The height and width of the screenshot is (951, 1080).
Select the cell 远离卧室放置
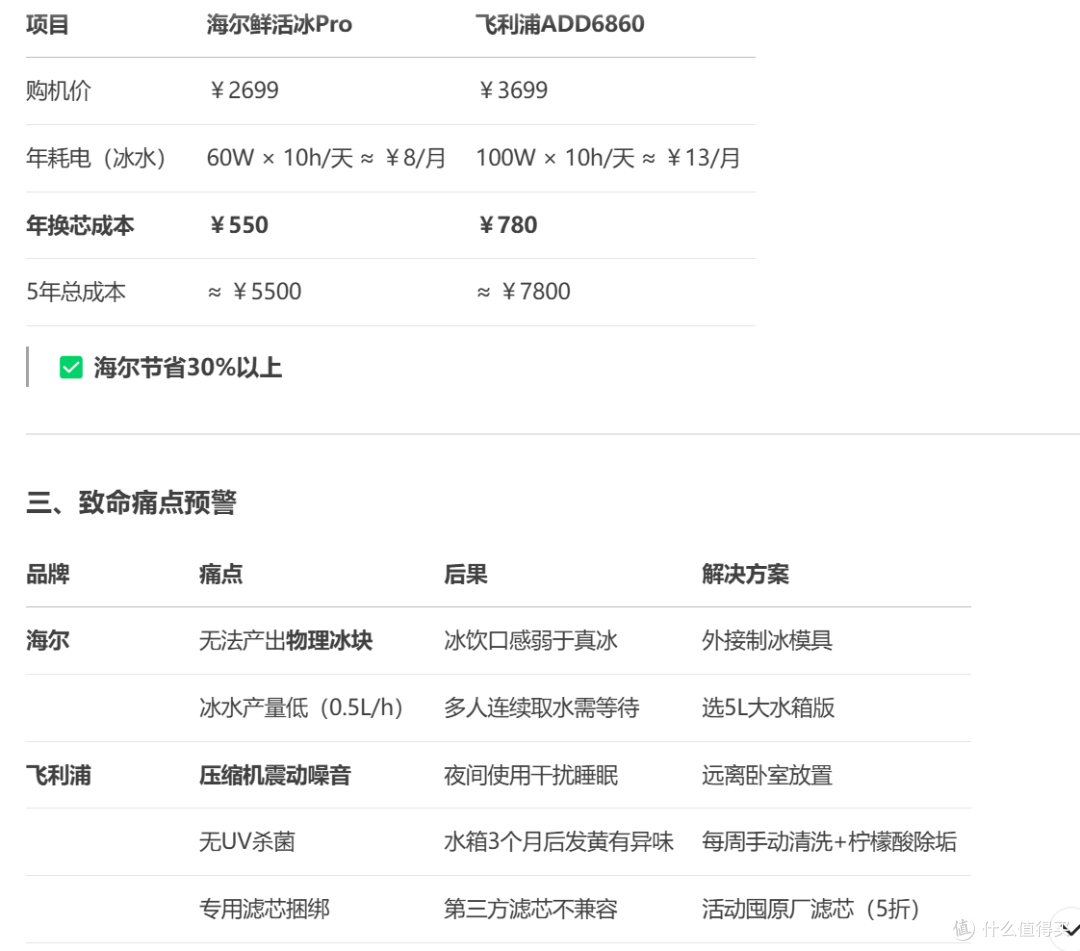(767, 775)
